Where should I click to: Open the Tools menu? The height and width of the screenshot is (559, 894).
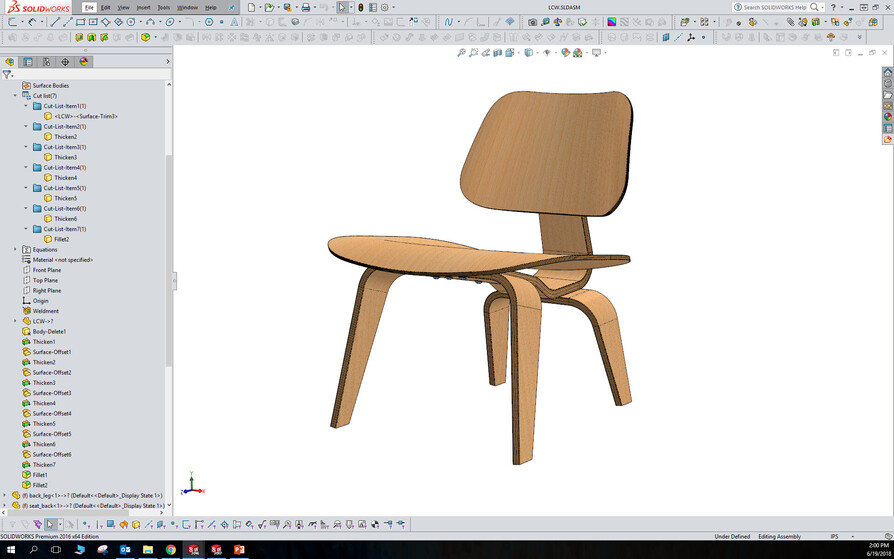(164, 7)
